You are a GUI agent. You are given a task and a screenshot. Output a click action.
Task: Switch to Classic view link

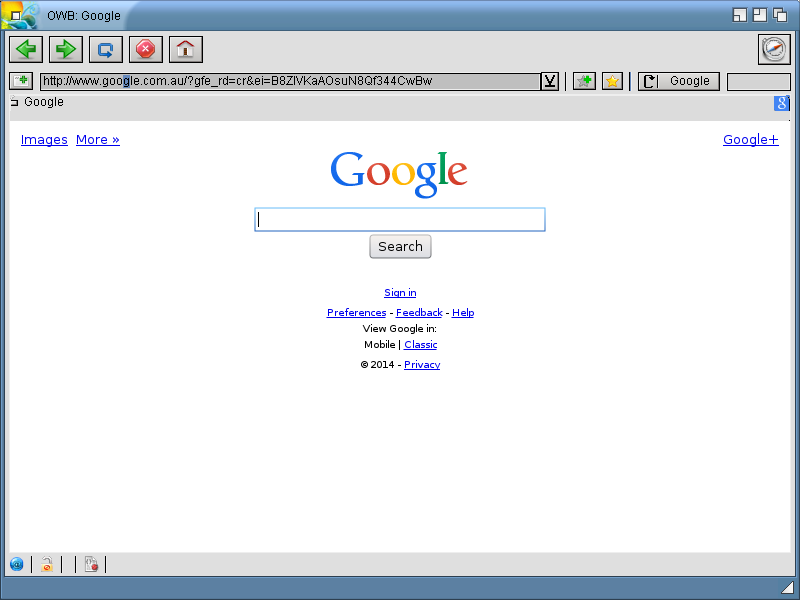(x=420, y=345)
